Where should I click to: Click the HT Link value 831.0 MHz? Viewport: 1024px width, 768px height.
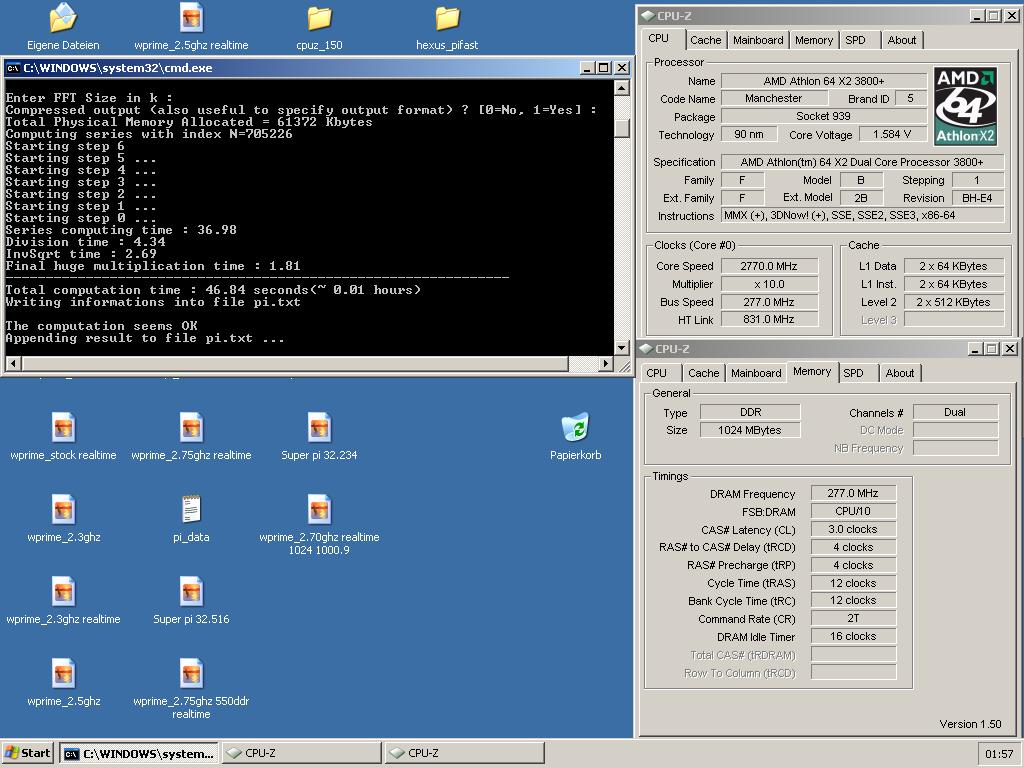[769, 319]
